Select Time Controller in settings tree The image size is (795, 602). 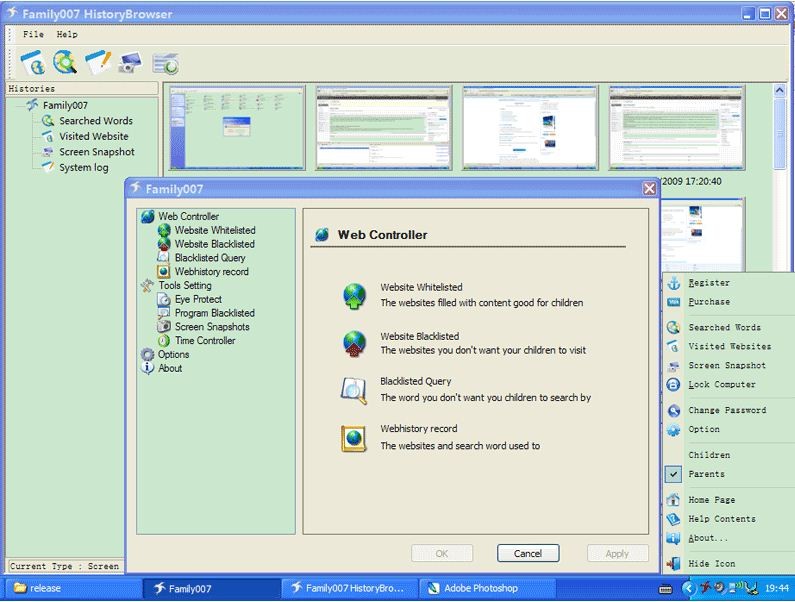click(205, 340)
